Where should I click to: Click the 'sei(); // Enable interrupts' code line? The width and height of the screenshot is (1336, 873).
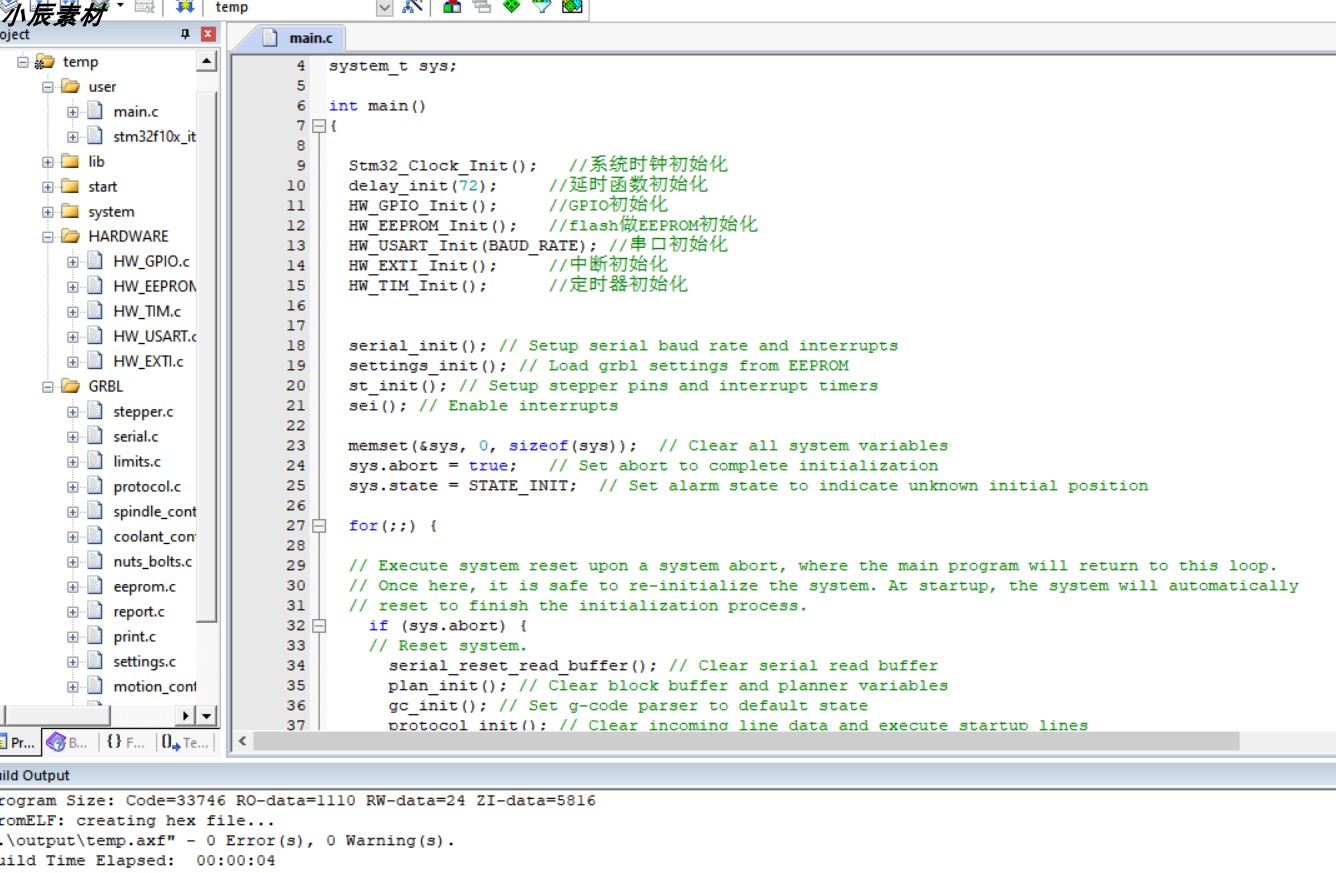tap(483, 406)
